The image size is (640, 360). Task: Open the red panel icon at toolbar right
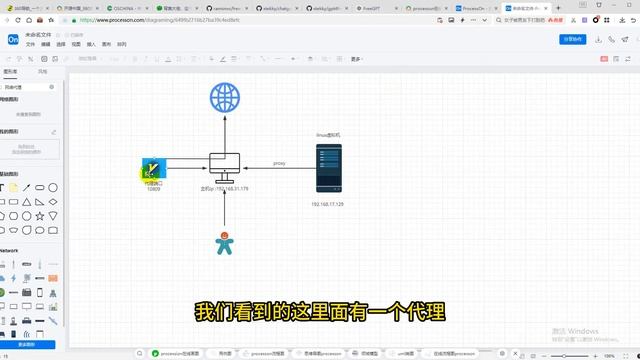(604, 59)
